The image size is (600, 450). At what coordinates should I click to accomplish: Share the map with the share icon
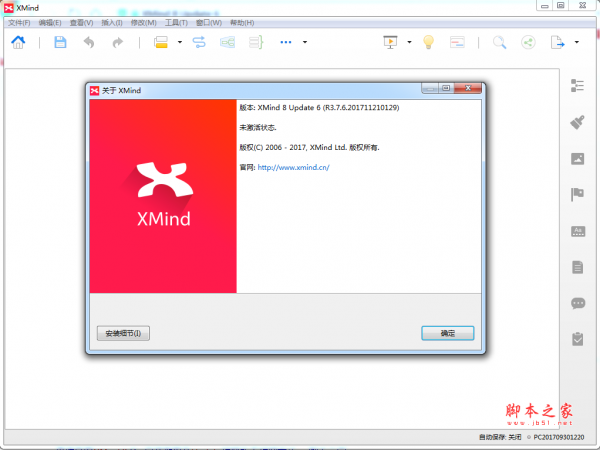[528, 42]
